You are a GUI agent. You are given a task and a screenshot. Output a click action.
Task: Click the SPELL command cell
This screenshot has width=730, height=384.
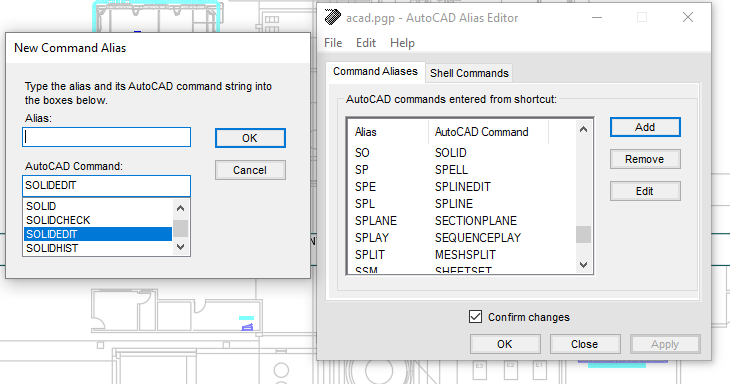(x=451, y=169)
